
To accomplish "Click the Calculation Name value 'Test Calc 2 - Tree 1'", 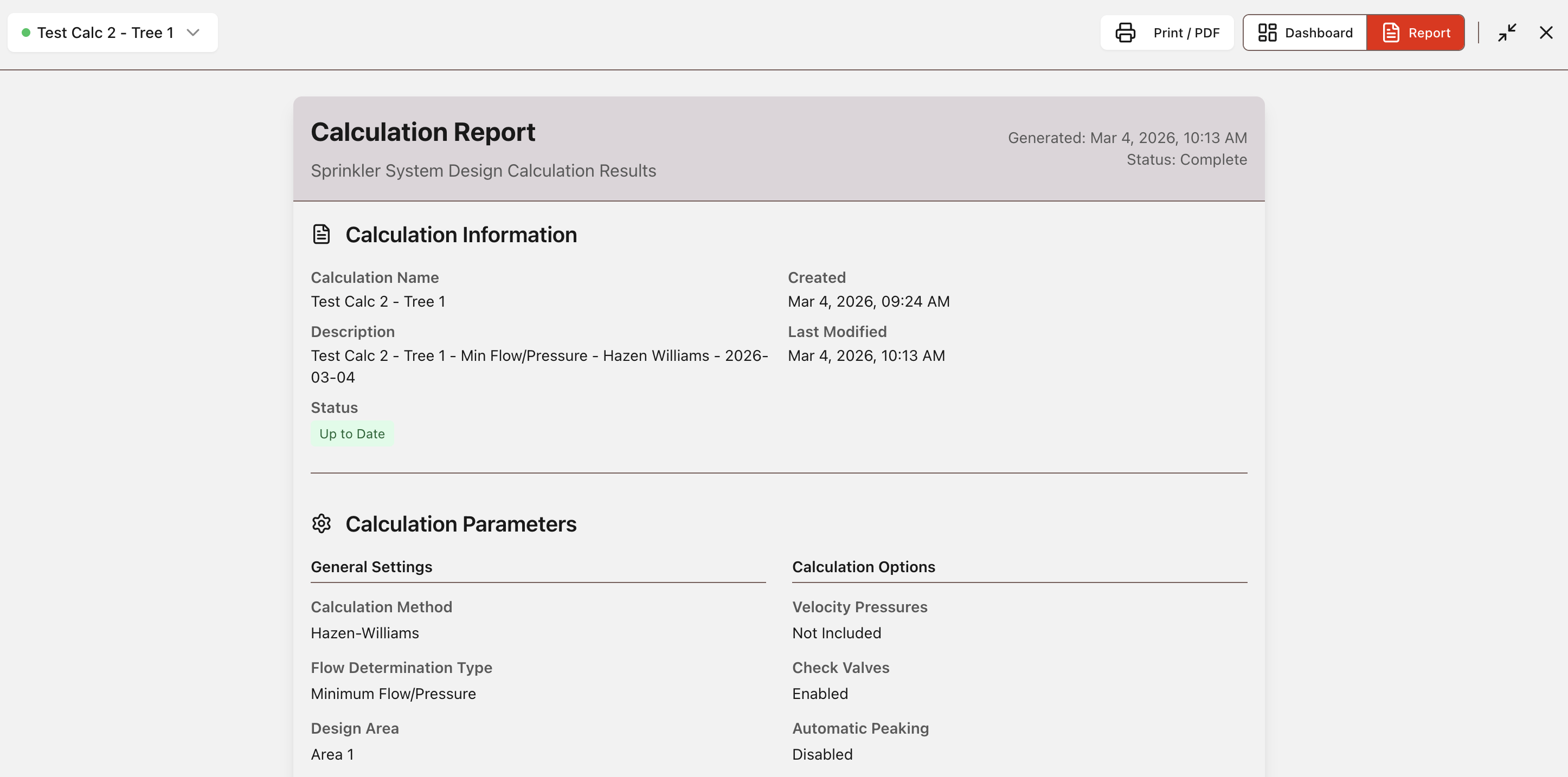I will 378,302.
